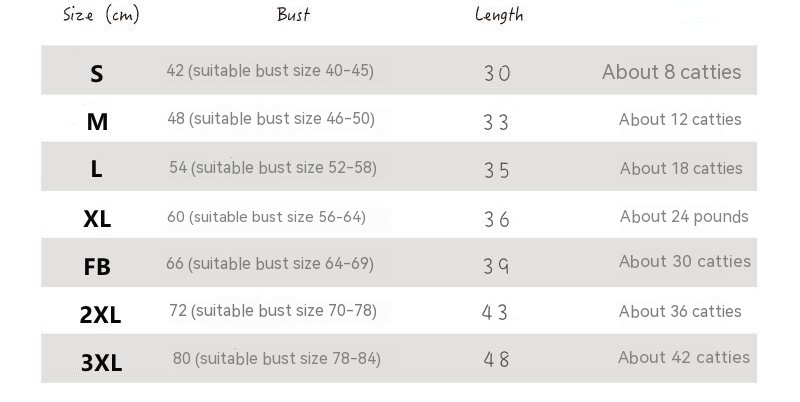Click bust text '42 (suitable bust size 40-45)'
800x402 pixels.
click(x=270, y=71)
